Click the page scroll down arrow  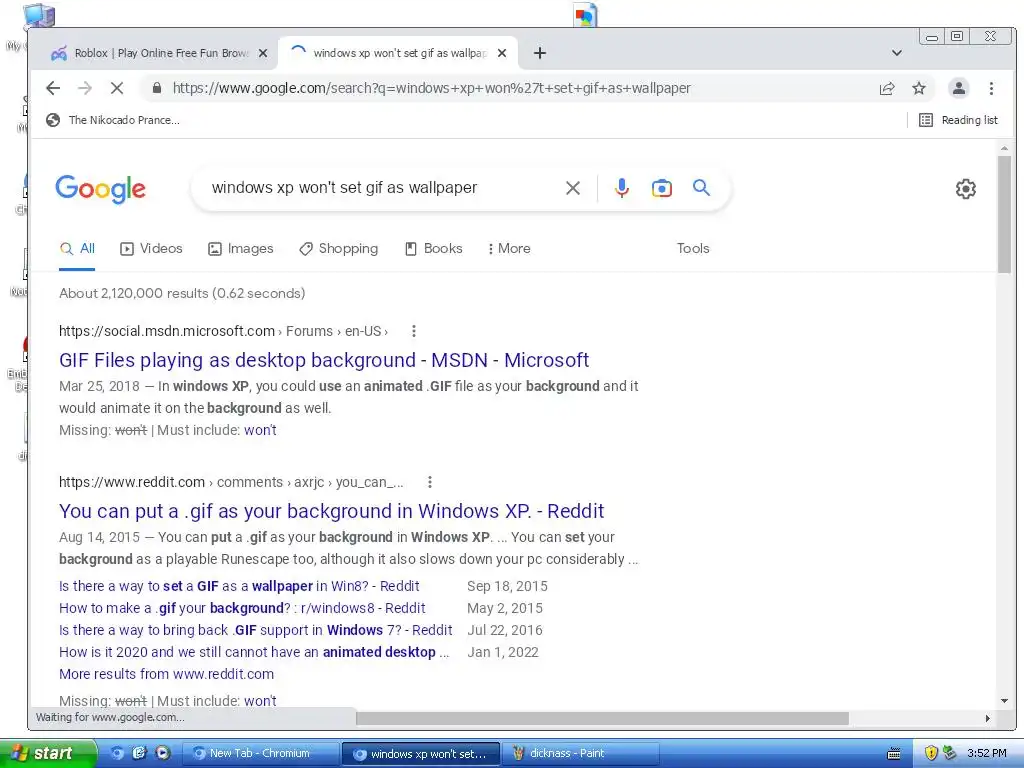pyautogui.click(x=1004, y=701)
